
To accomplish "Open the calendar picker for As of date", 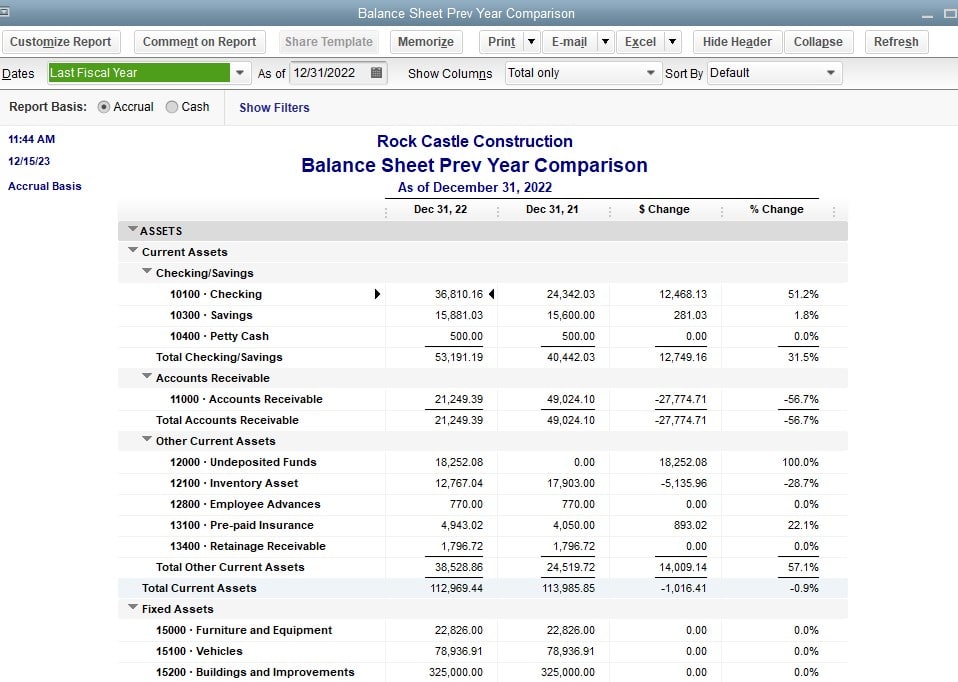I will tap(376, 73).
